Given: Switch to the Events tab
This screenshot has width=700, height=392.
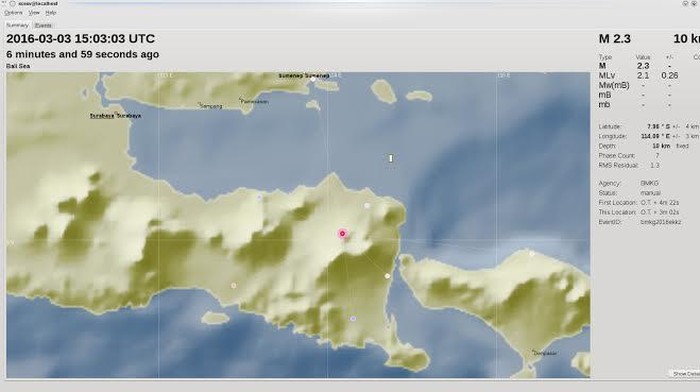Looking at the screenshot, I should (43, 25).
